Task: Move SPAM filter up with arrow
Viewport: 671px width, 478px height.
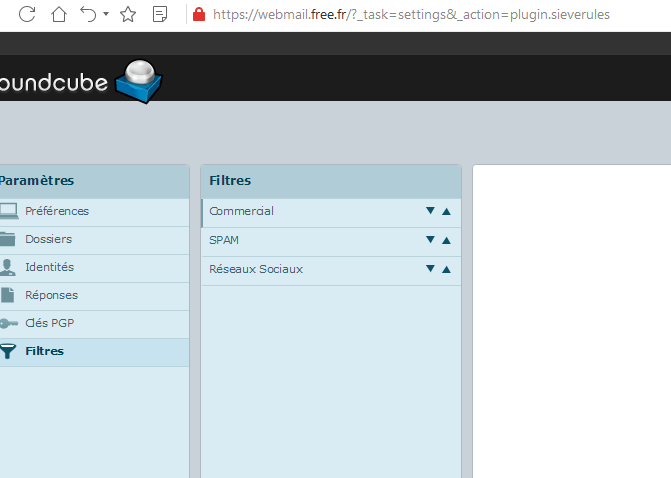Action: point(446,240)
